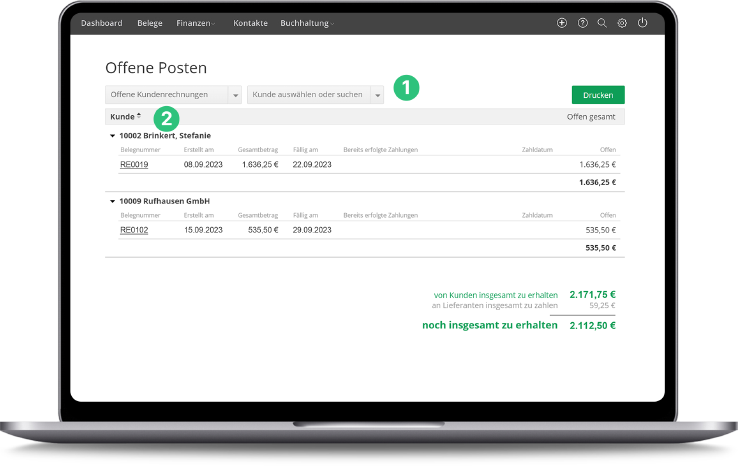The height and width of the screenshot is (466, 739).
Task: Collapse the 10002 Brinkert, Stefanie group
Action: coord(112,135)
